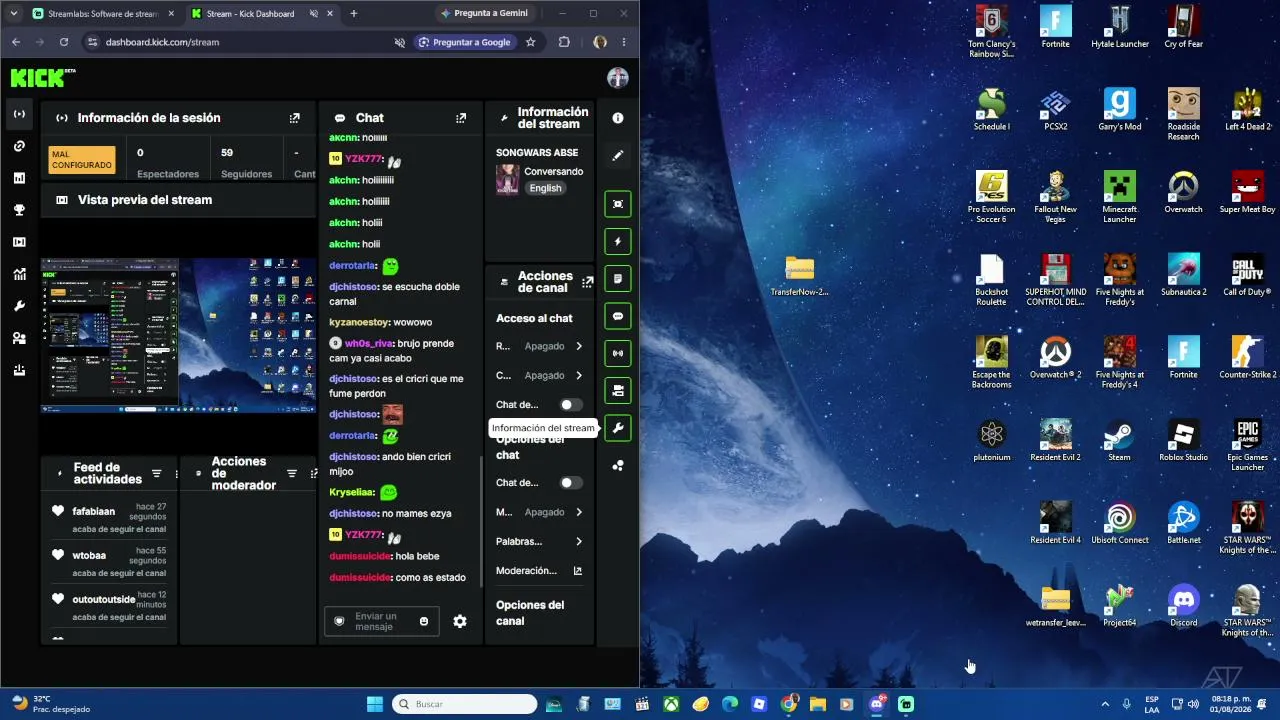Select the Stream - Kick Dashboard tab
Screen dimensions: 1280x720
coord(260,14)
